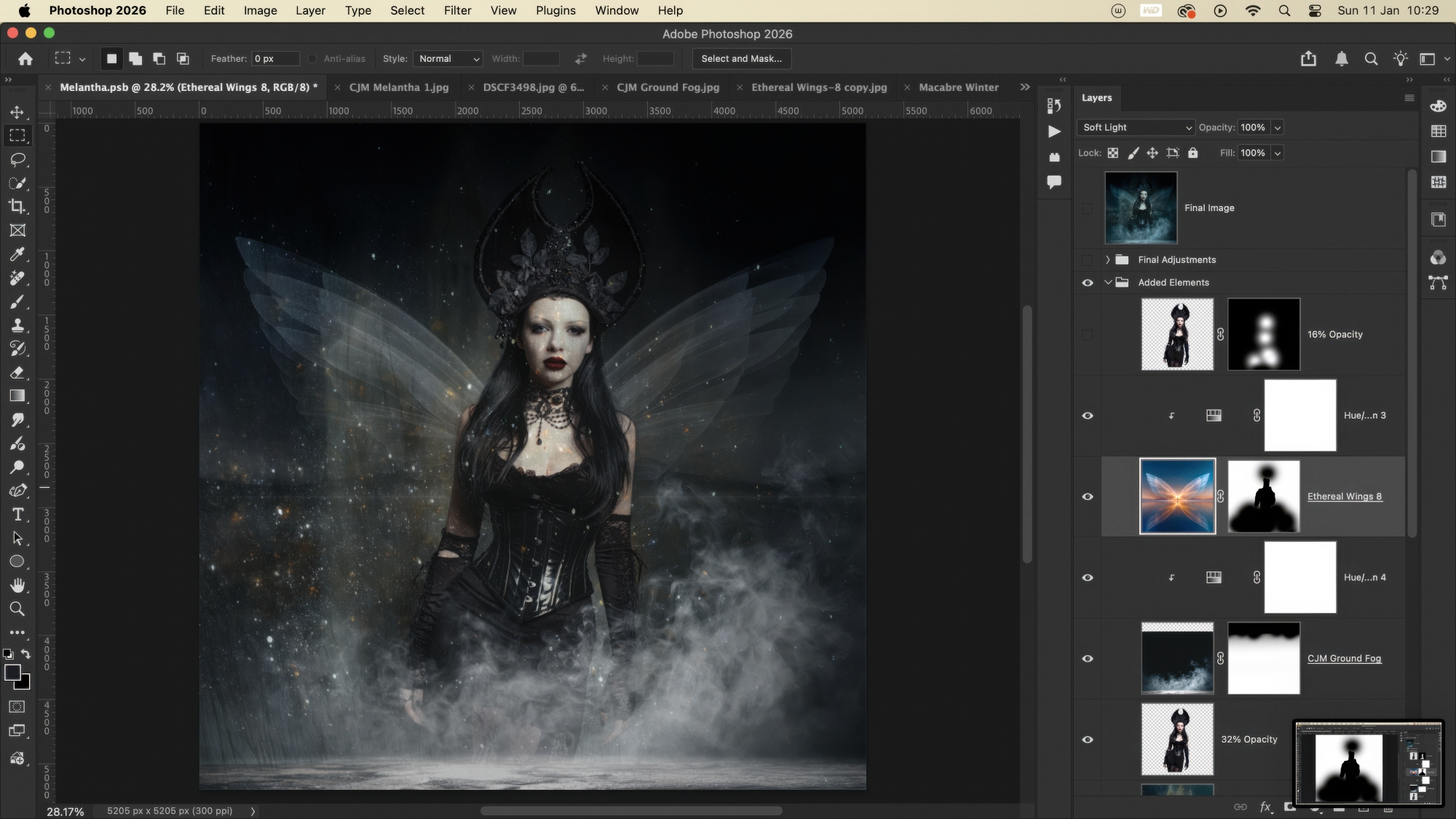
Task: Select the Crop tool
Action: click(x=17, y=207)
